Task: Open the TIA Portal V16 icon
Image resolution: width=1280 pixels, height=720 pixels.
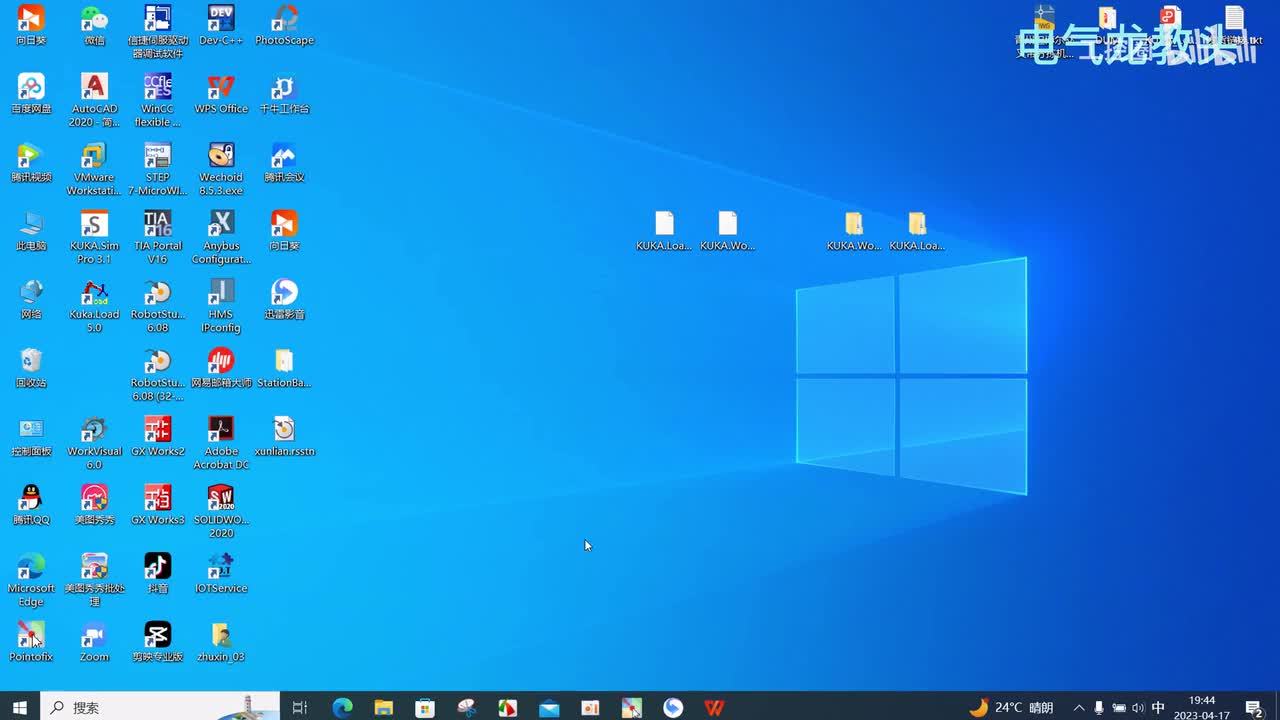Action: tap(157, 238)
